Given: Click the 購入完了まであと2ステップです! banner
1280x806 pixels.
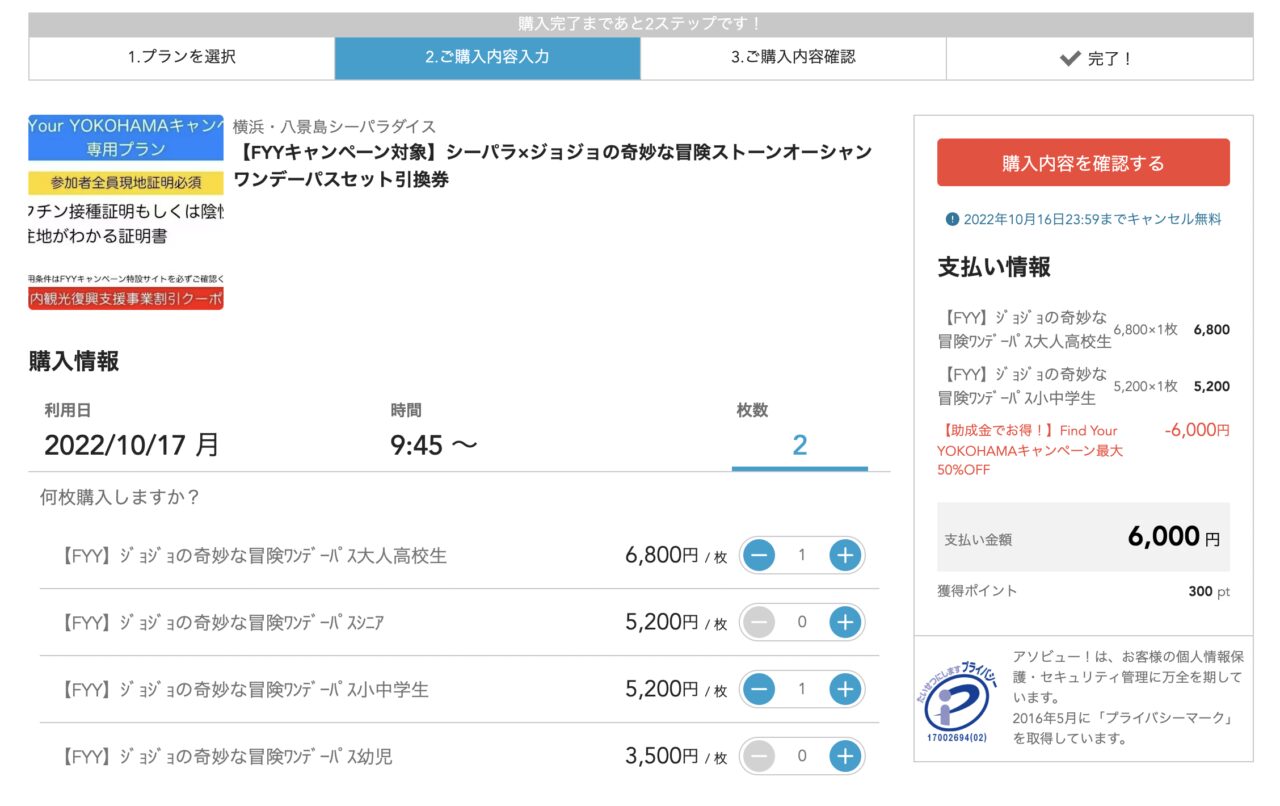Looking at the screenshot, I should (641, 24).
